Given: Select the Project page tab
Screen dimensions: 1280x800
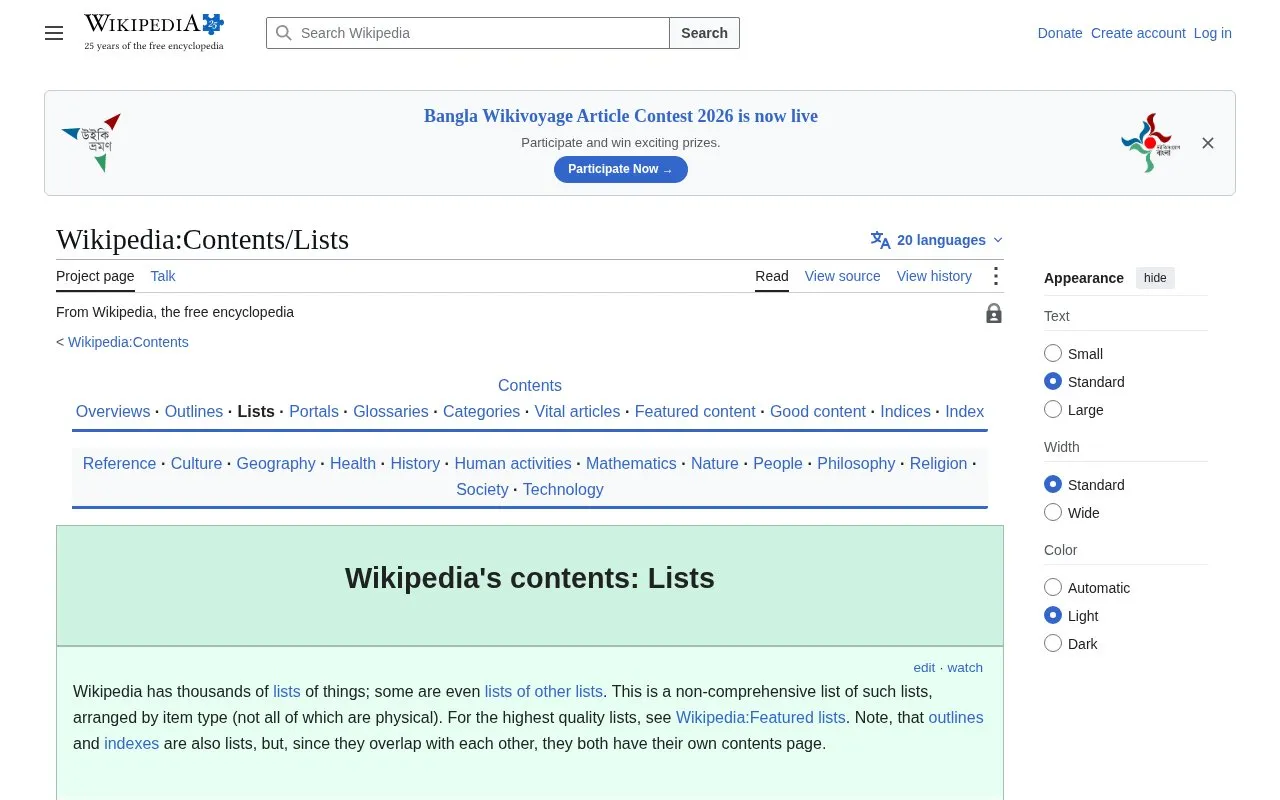Looking at the screenshot, I should [95, 276].
